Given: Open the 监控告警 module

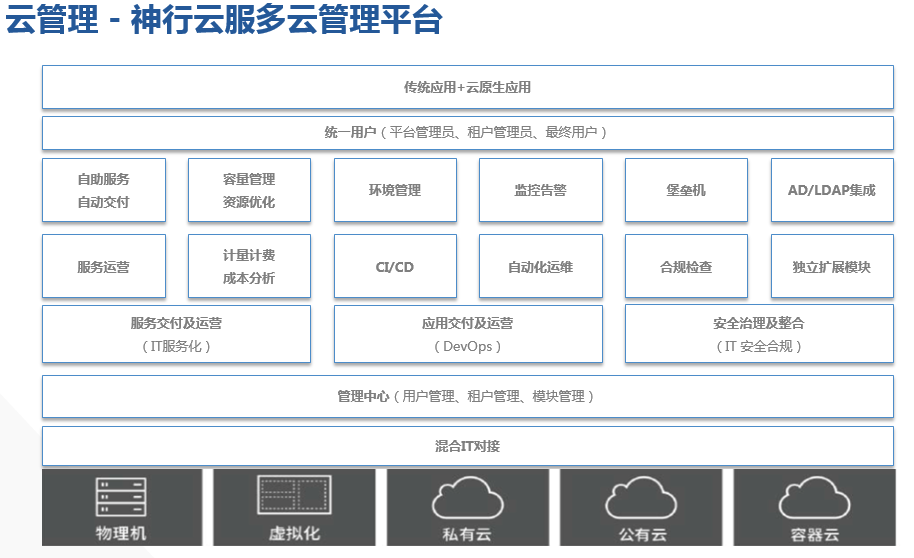Looking at the screenshot, I should (541, 190).
